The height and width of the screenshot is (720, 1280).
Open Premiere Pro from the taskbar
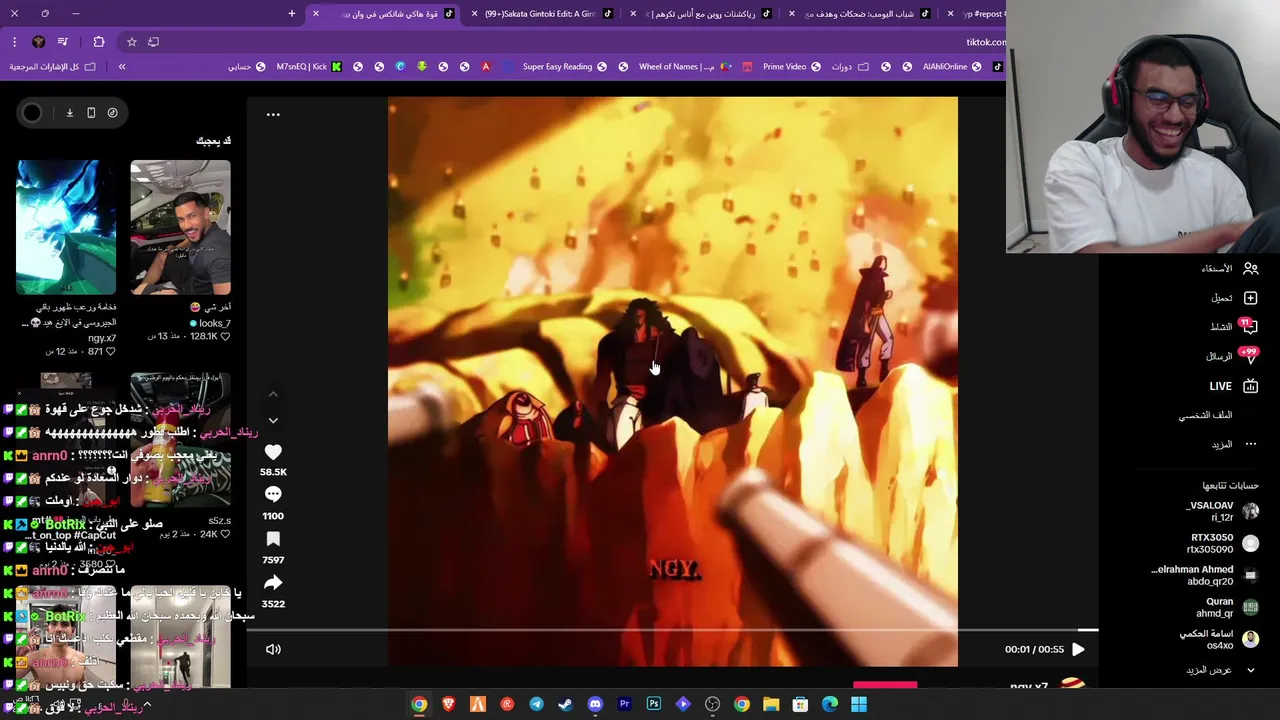(624, 704)
